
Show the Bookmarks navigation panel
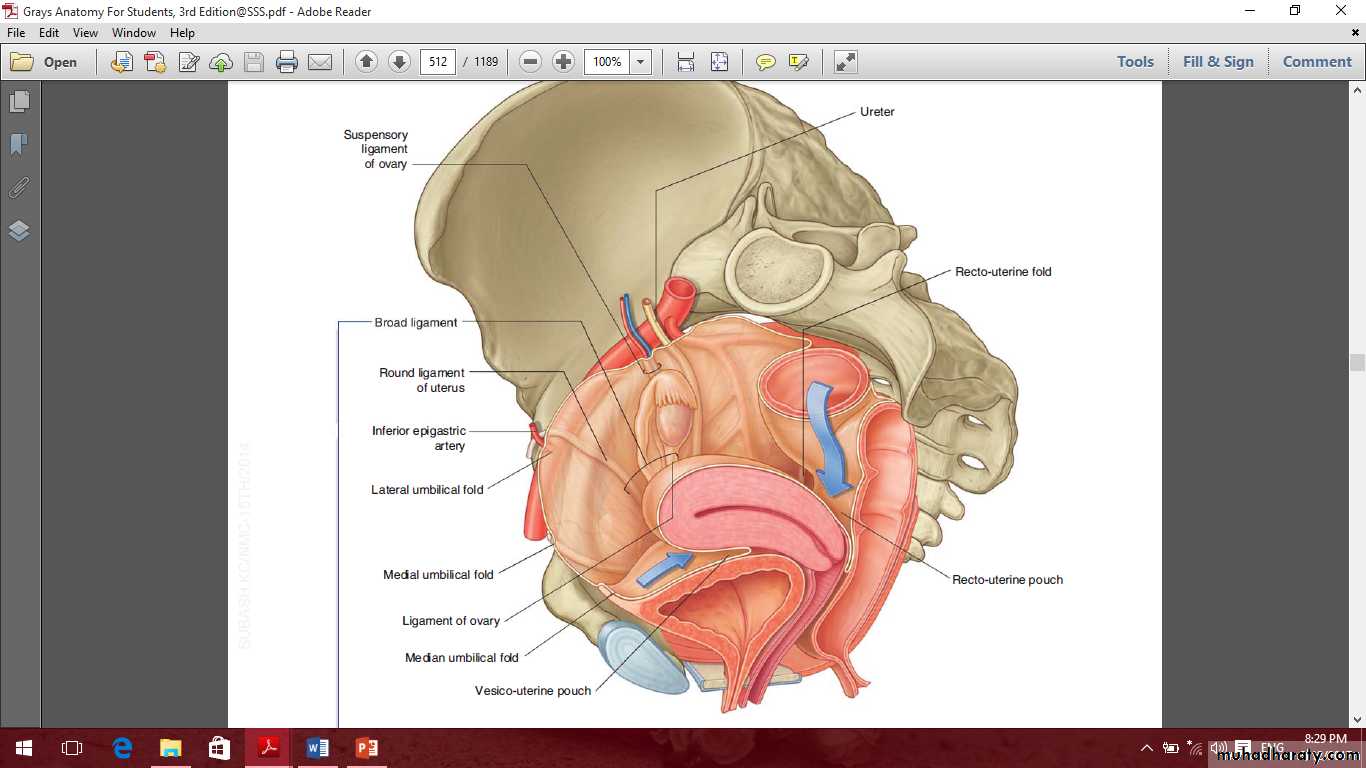pos(19,145)
